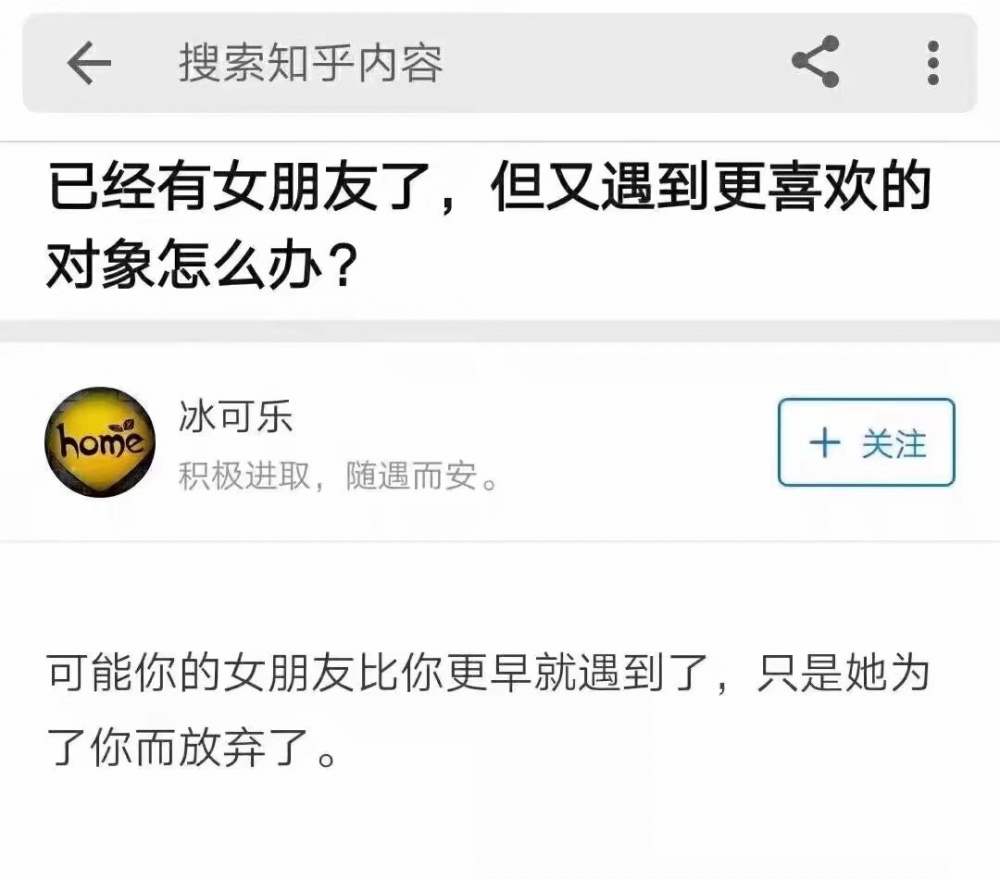Click the bio text 积极进取，随遇而安。

pos(338,476)
